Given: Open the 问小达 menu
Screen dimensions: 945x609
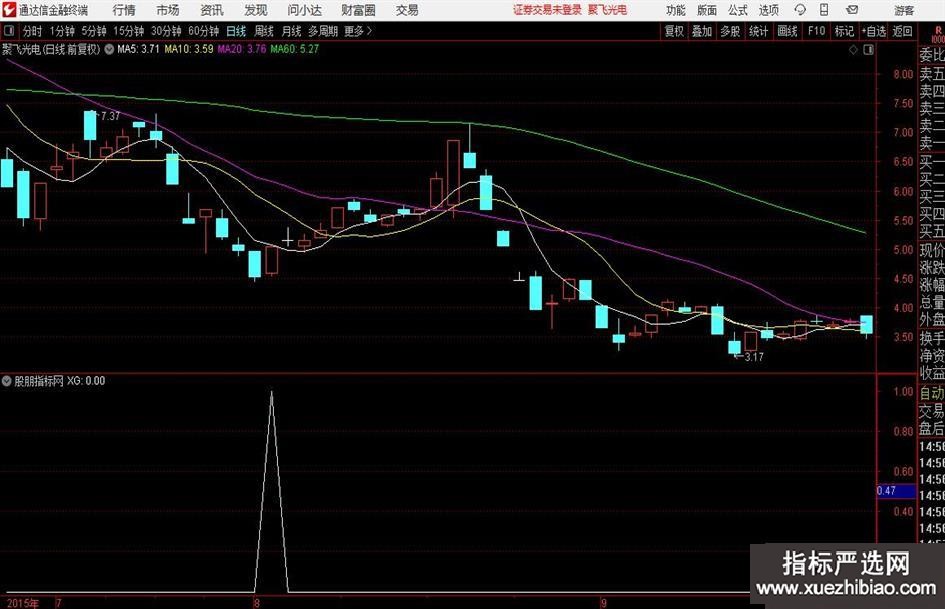Looking at the screenshot, I should pos(304,10).
